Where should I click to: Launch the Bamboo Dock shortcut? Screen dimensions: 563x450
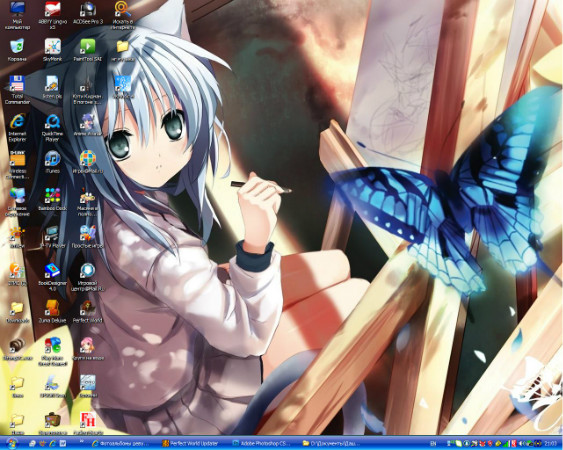click(52, 199)
